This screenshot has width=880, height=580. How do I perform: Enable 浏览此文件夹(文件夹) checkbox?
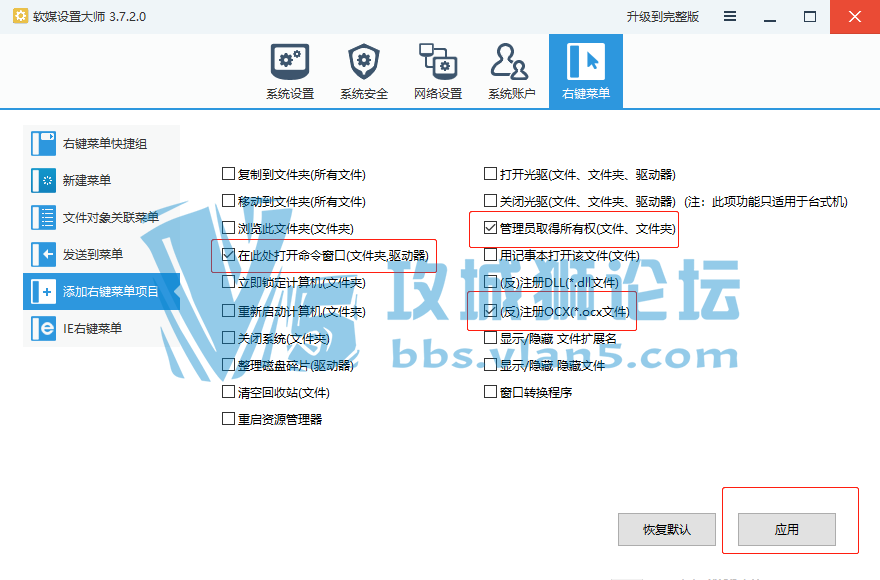(x=228, y=227)
